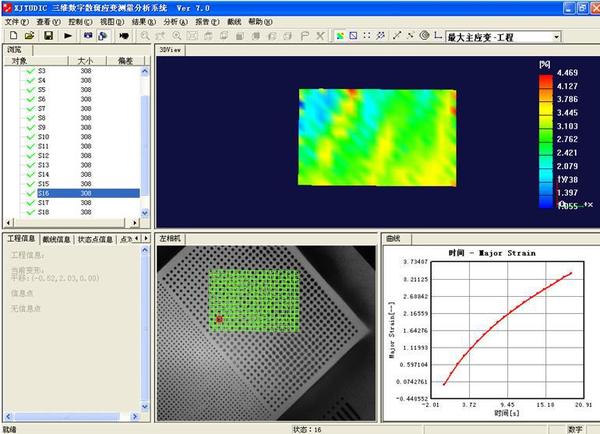Toggle the green check for stage S17
600x434 pixels.
pos(31,202)
